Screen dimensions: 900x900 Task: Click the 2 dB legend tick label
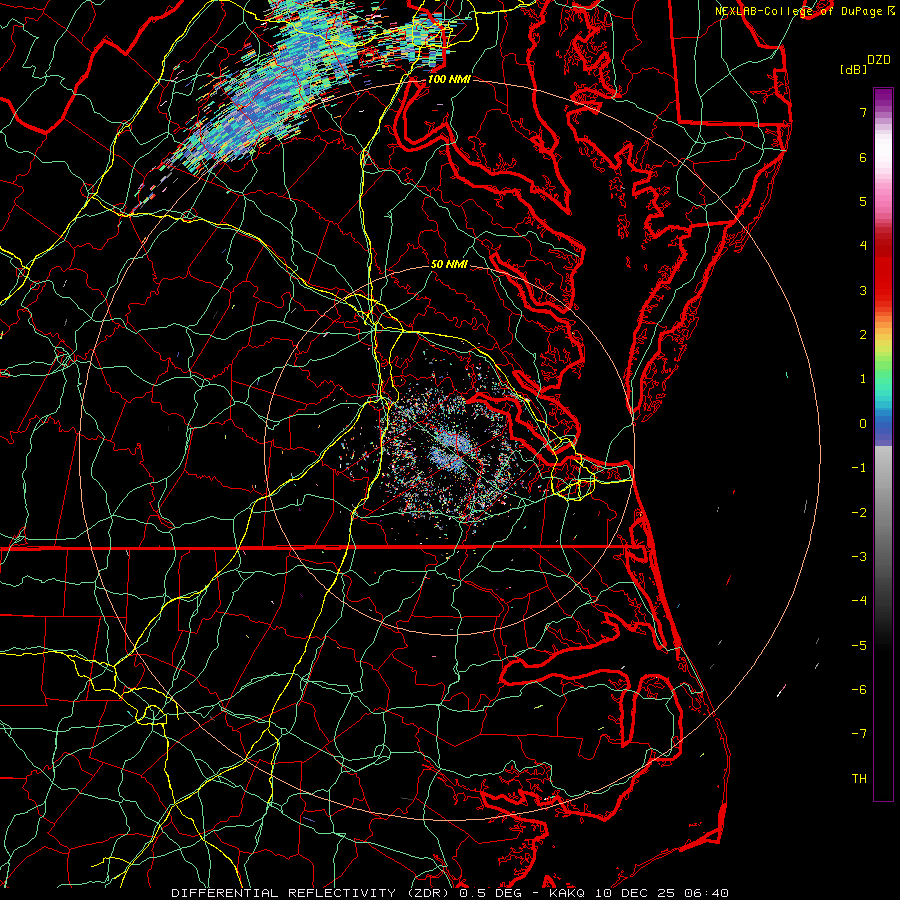(x=863, y=335)
